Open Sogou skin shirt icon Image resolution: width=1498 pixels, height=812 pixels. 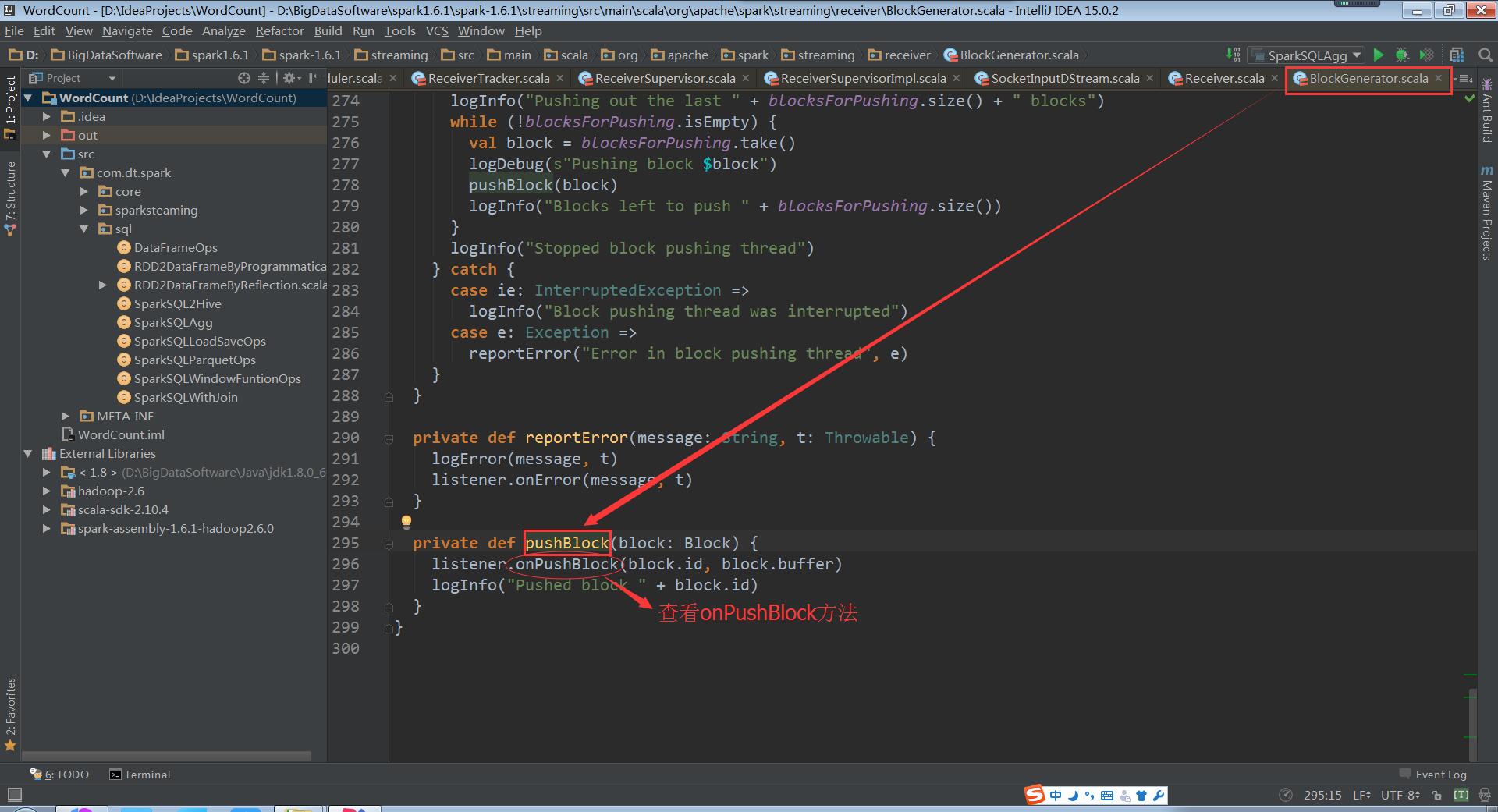tap(1141, 796)
